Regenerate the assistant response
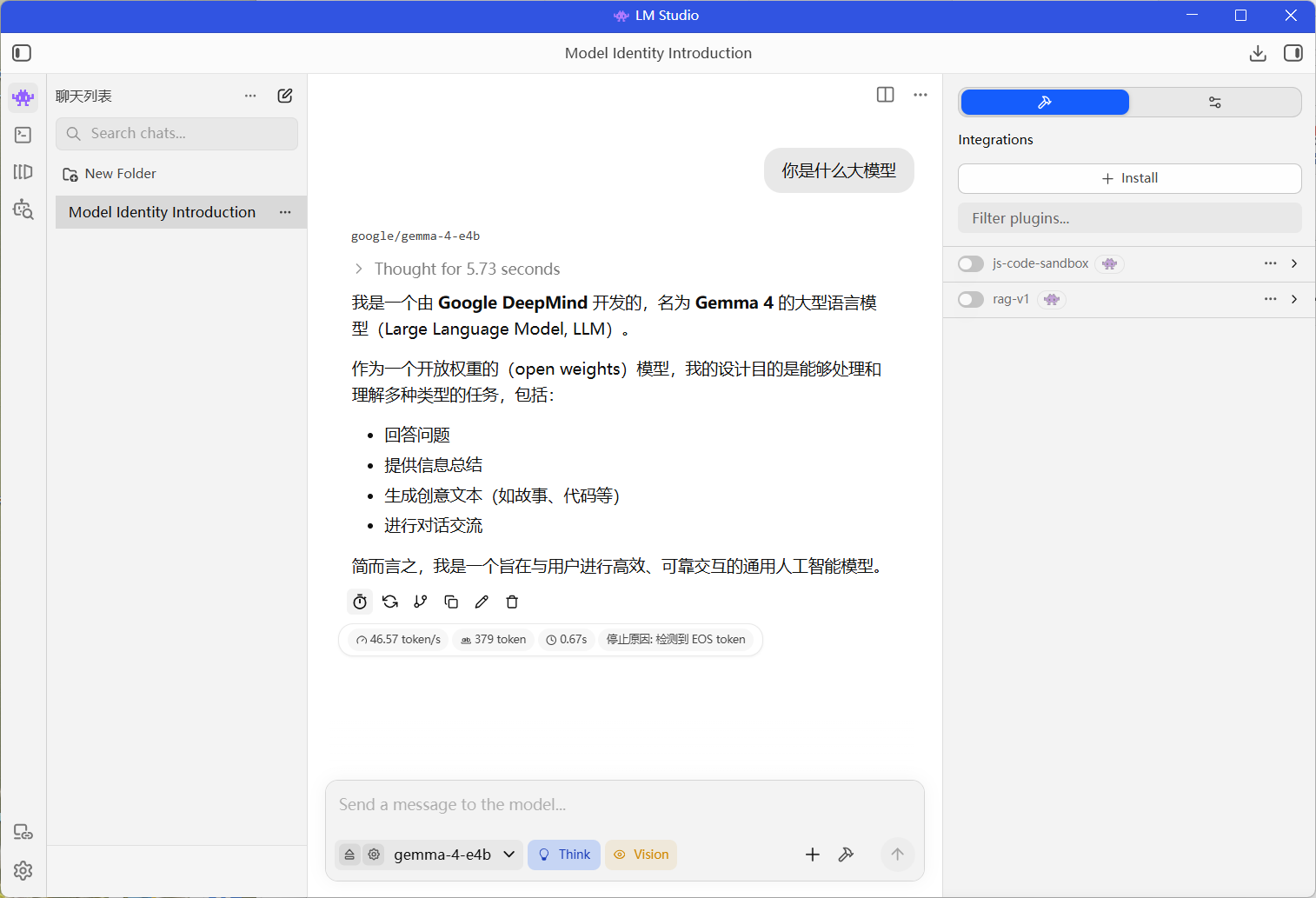This screenshot has width=1316, height=898. (390, 602)
